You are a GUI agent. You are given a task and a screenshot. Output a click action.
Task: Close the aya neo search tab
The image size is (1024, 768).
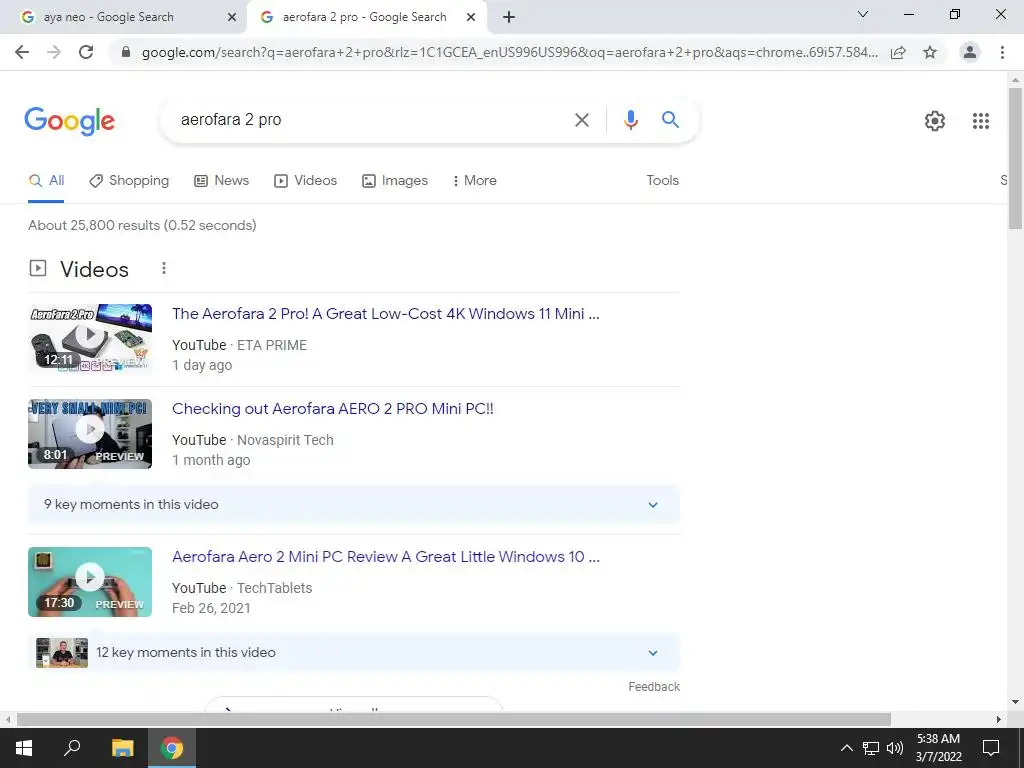tap(232, 17)
